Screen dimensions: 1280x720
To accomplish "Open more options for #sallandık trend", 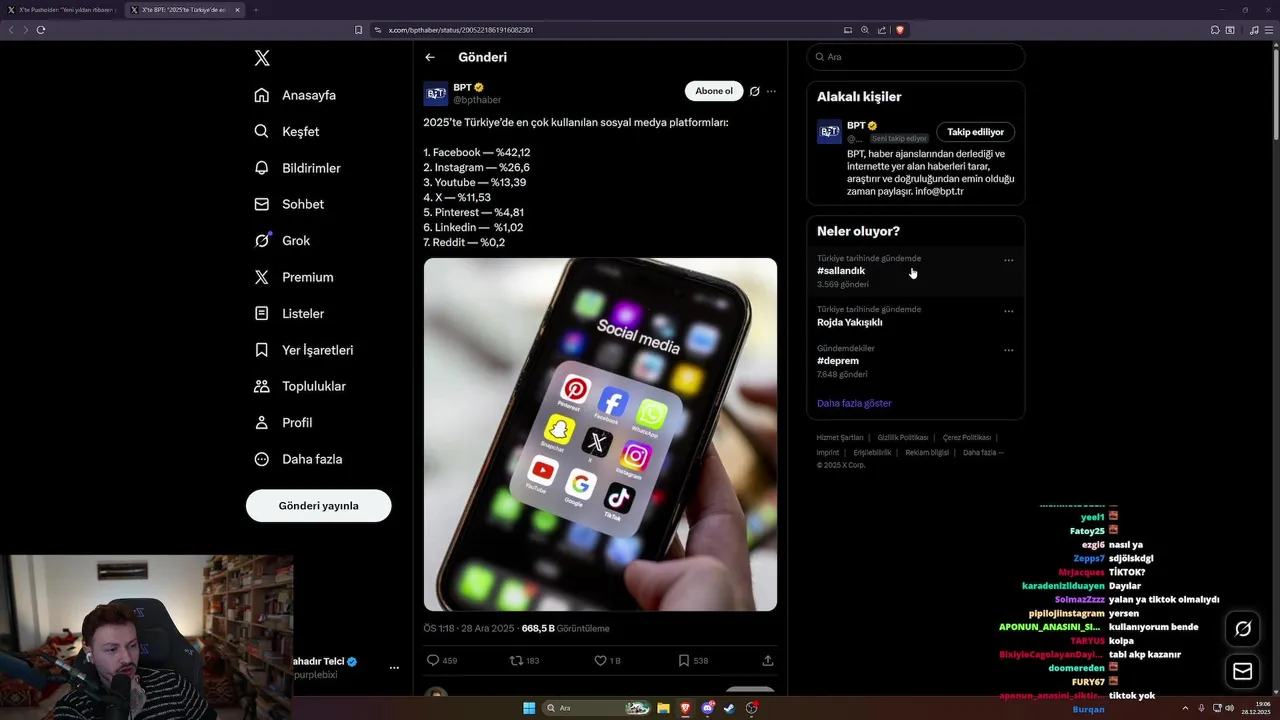I will point(1008,260).
